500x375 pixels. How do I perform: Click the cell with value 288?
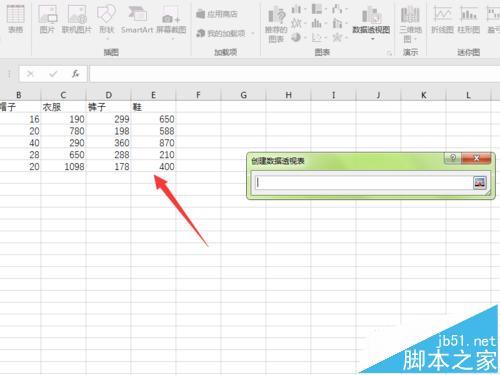pos(109,155)
